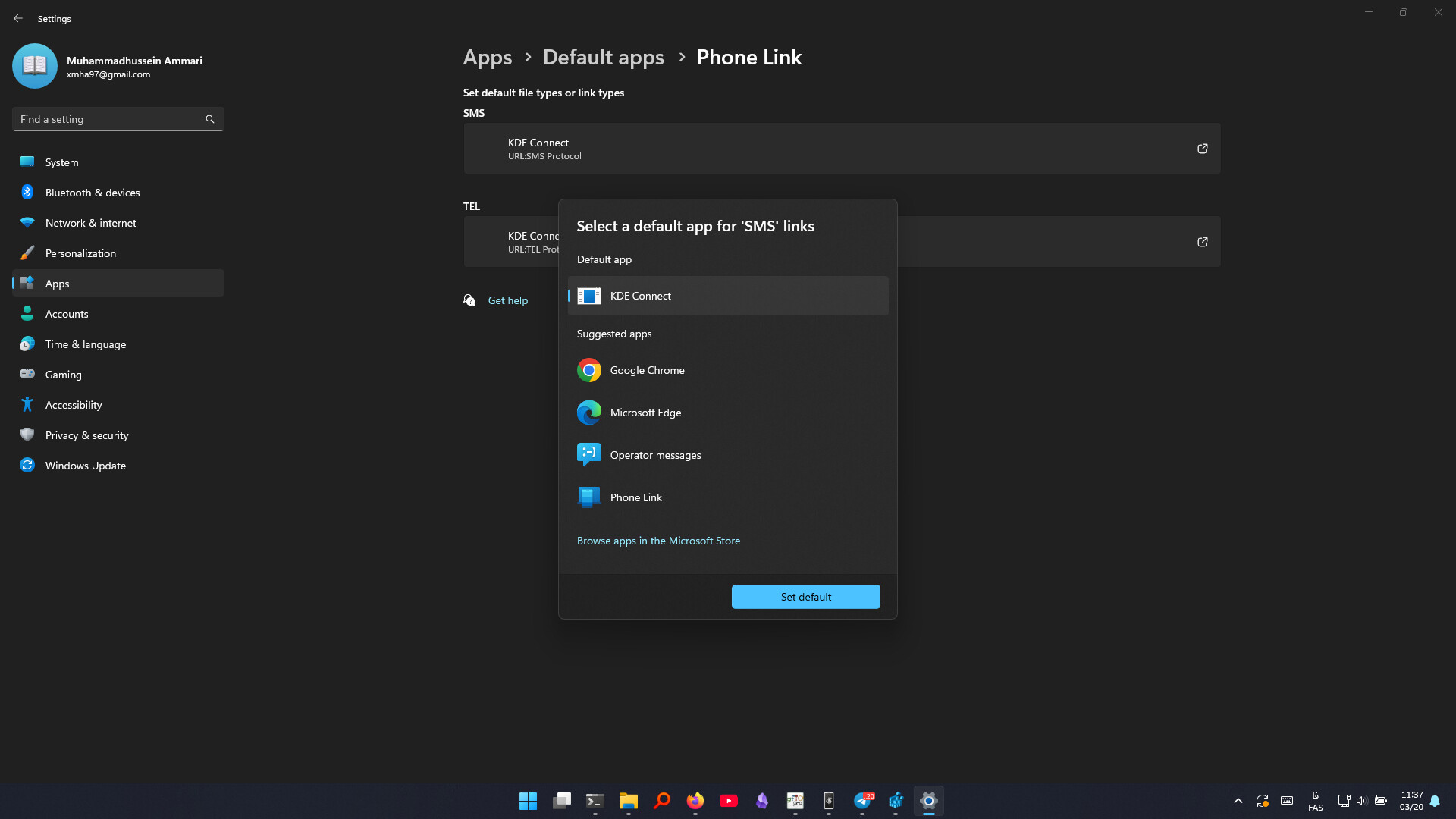Pick Microsoft Edge from suggested apps
The image size is (1456, 819).
[728, 413]
